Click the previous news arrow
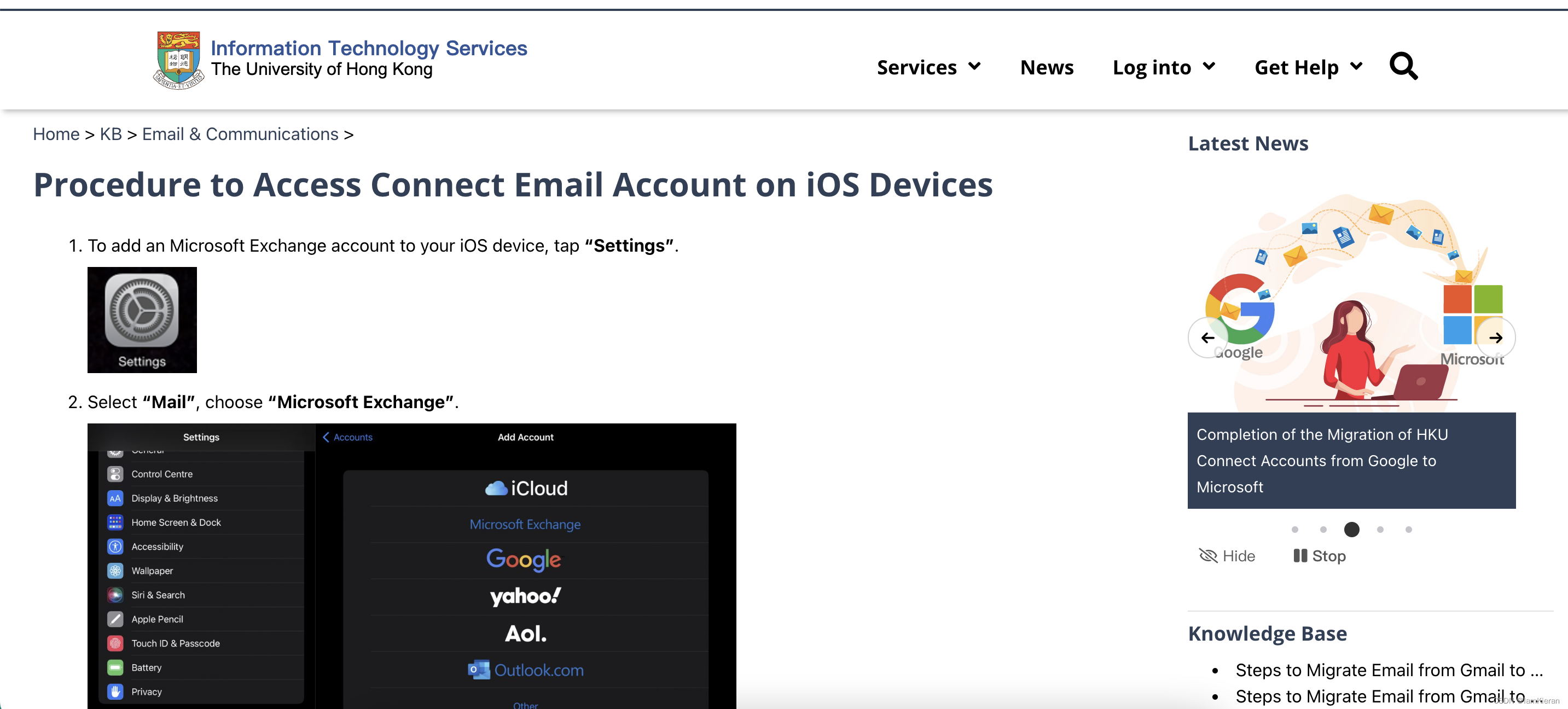Screen dimensions: 1568x709 (1207, 338)
